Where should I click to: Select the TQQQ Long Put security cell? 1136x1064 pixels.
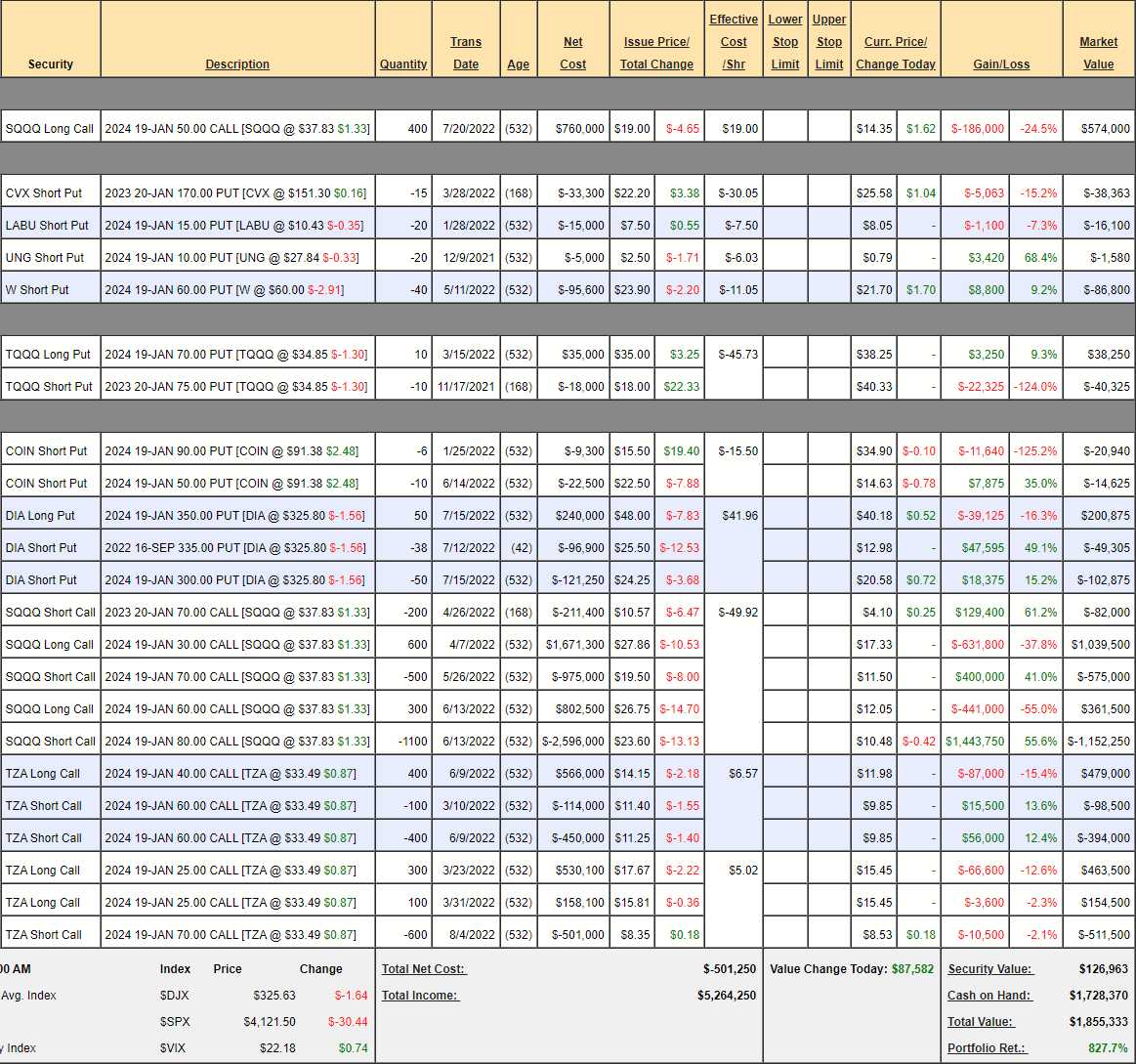point(48,355)
